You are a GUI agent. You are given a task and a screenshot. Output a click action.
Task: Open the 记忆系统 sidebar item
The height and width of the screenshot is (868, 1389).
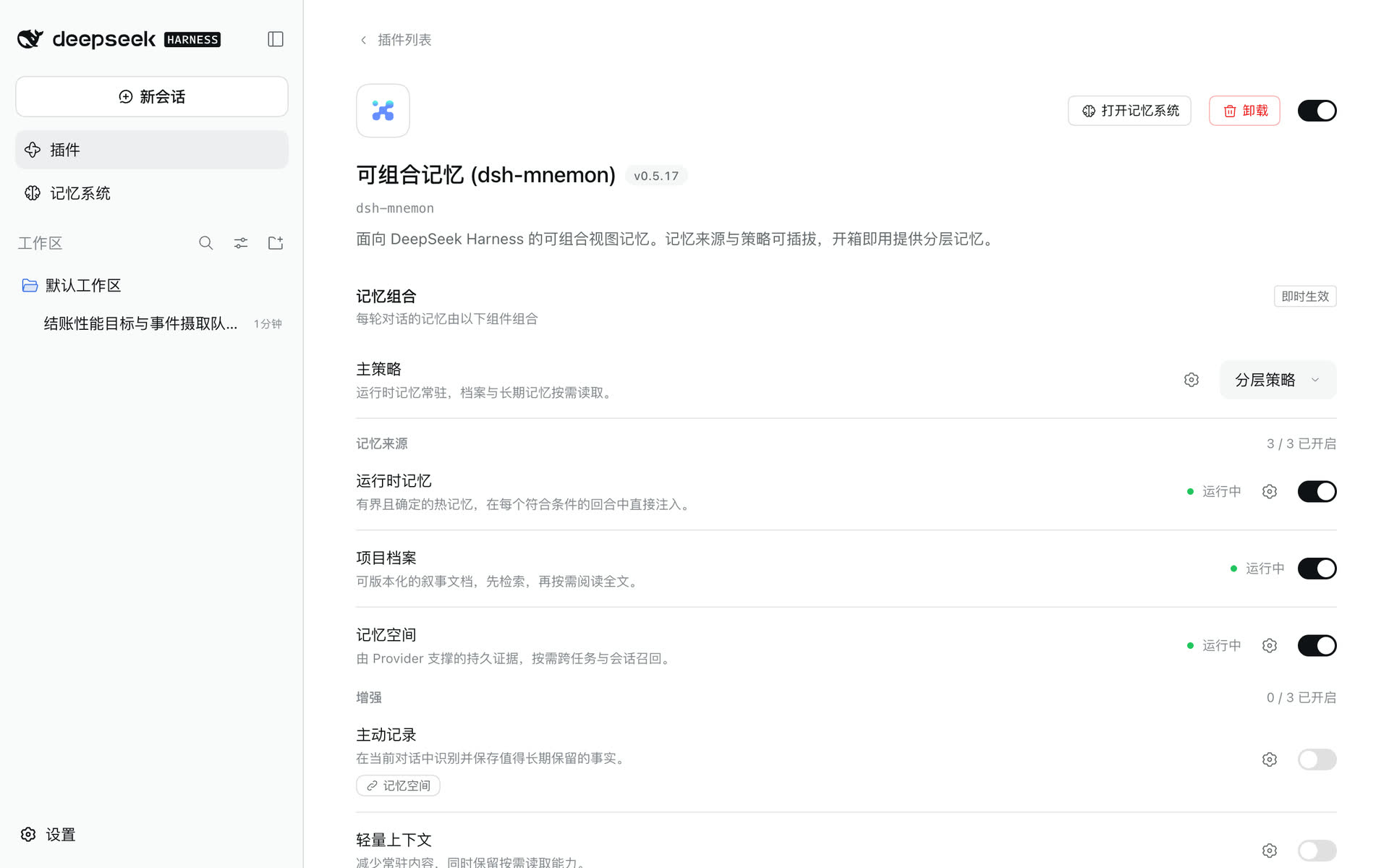(x=152, y=193)
